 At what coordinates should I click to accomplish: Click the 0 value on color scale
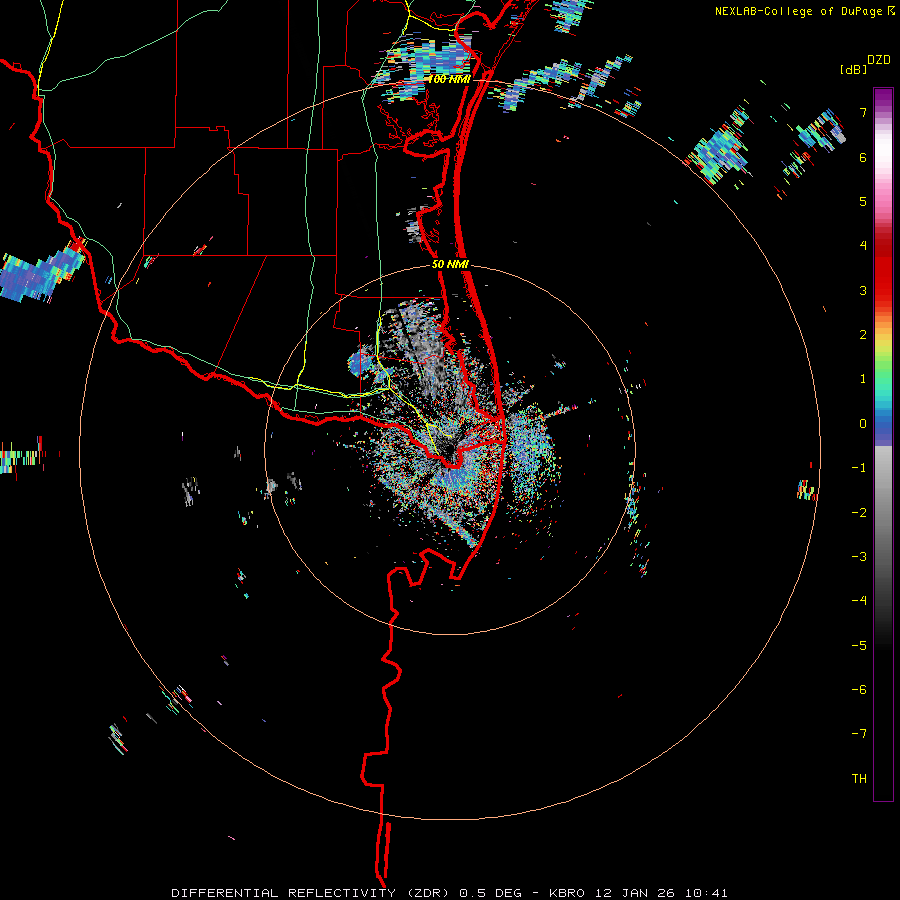pyautogui.click(x=863, y=424)
